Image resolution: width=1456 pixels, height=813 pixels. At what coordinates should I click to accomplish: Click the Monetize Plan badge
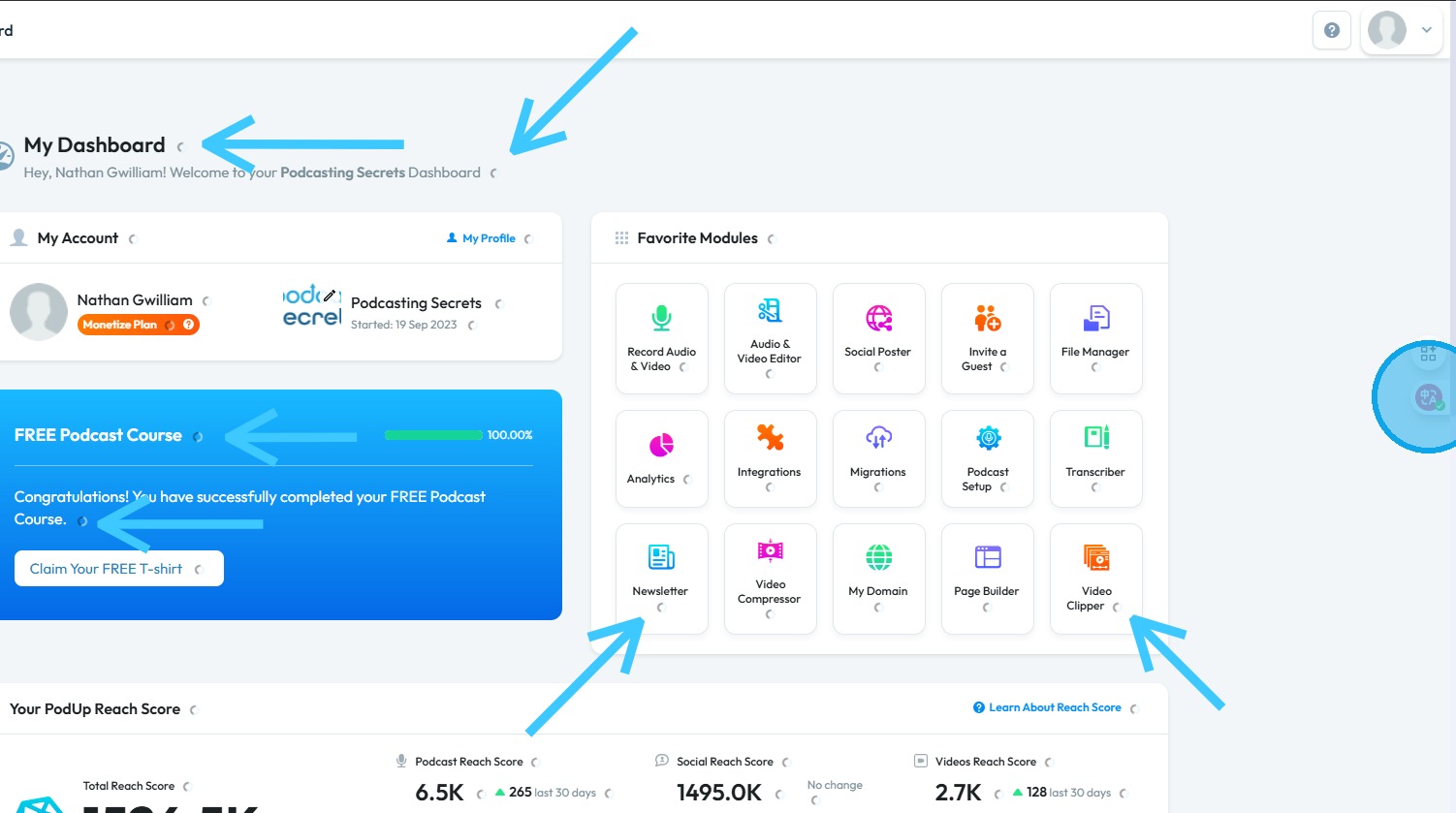[x=139, y=325]
